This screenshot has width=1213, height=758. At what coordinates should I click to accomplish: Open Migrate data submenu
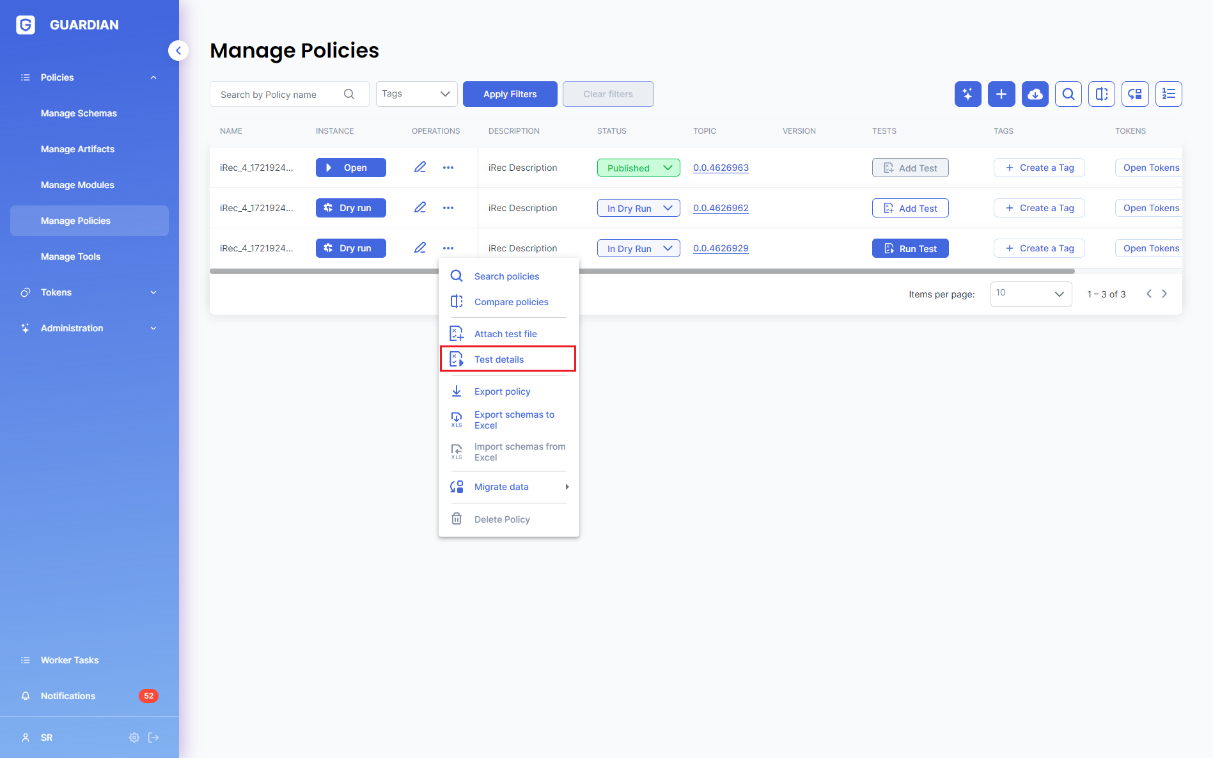pyautogui.click(x=508, y=487)
